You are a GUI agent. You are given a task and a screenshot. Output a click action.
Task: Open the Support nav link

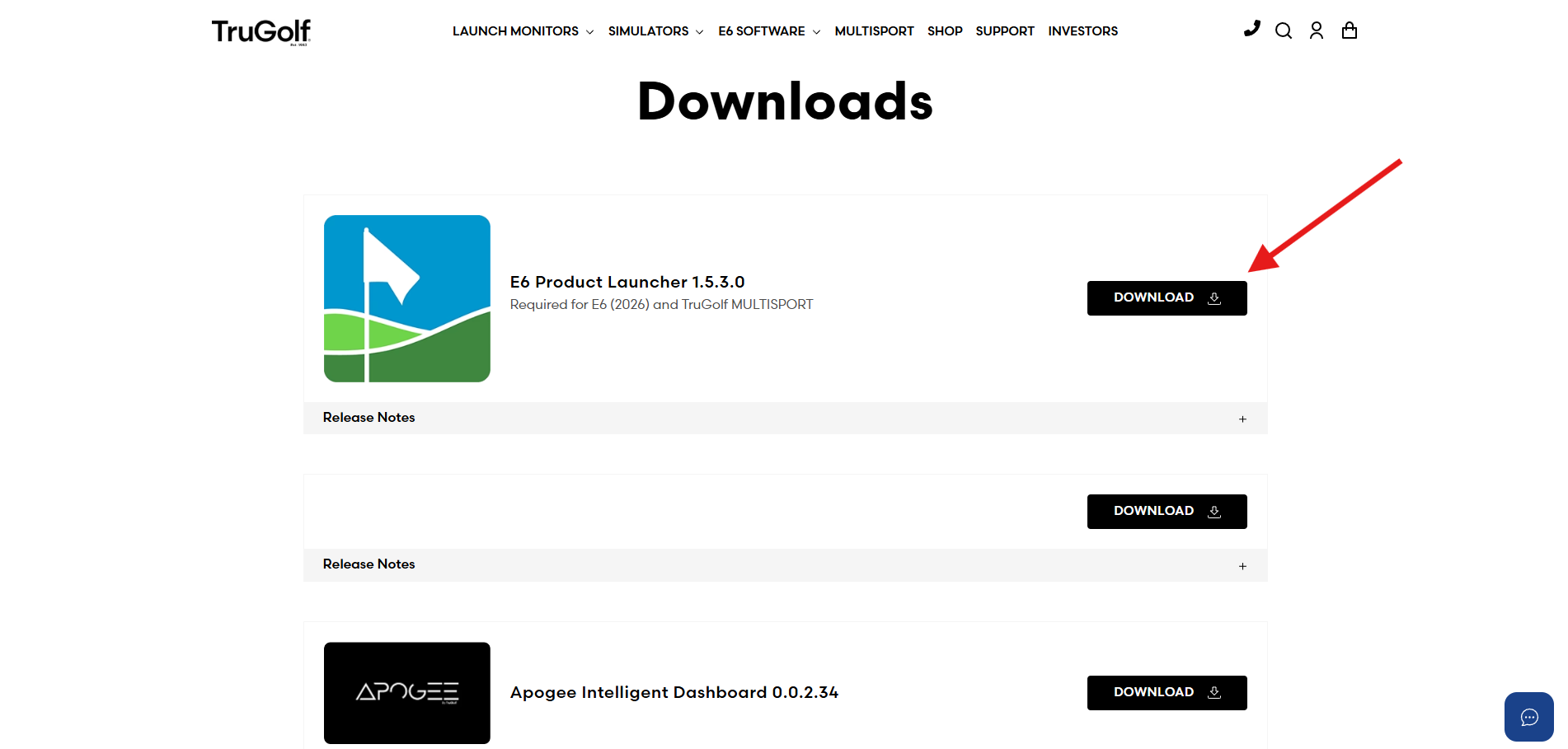(x=1005, y=31)
